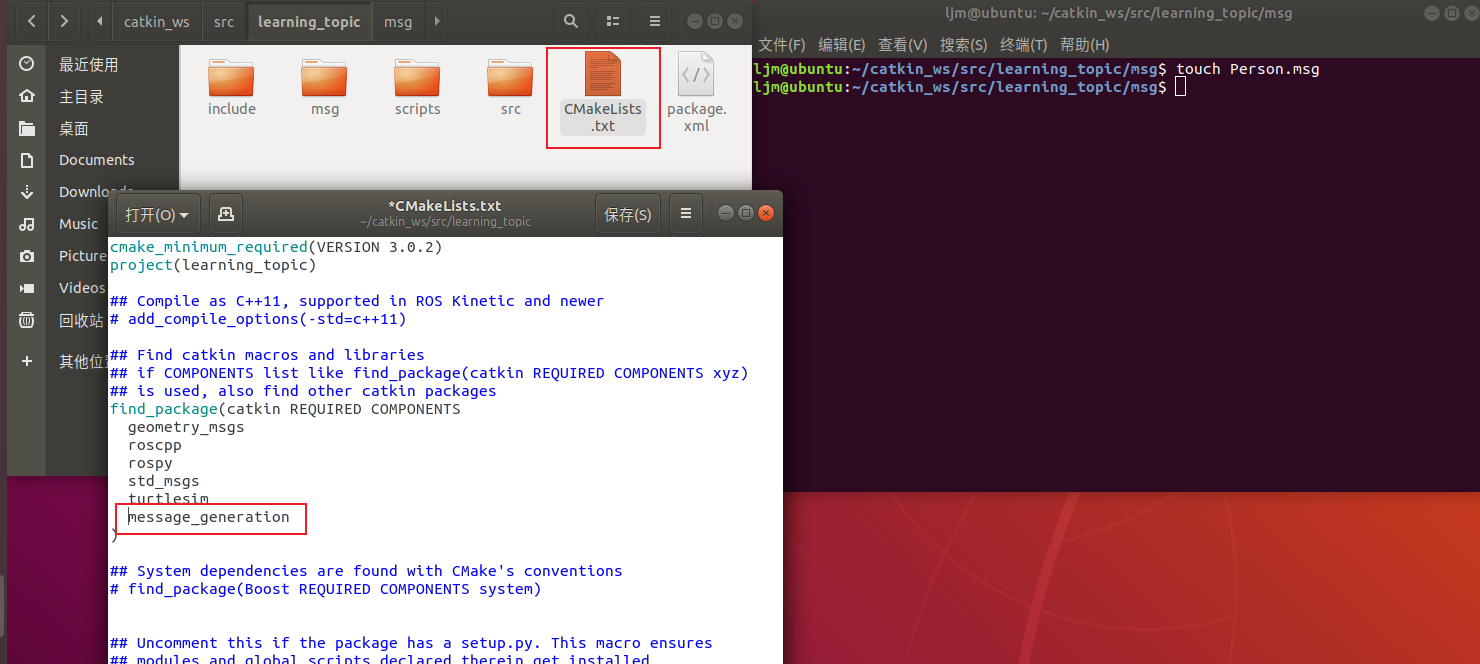
Task: Navigate to src in path bar
Action: 224,21
